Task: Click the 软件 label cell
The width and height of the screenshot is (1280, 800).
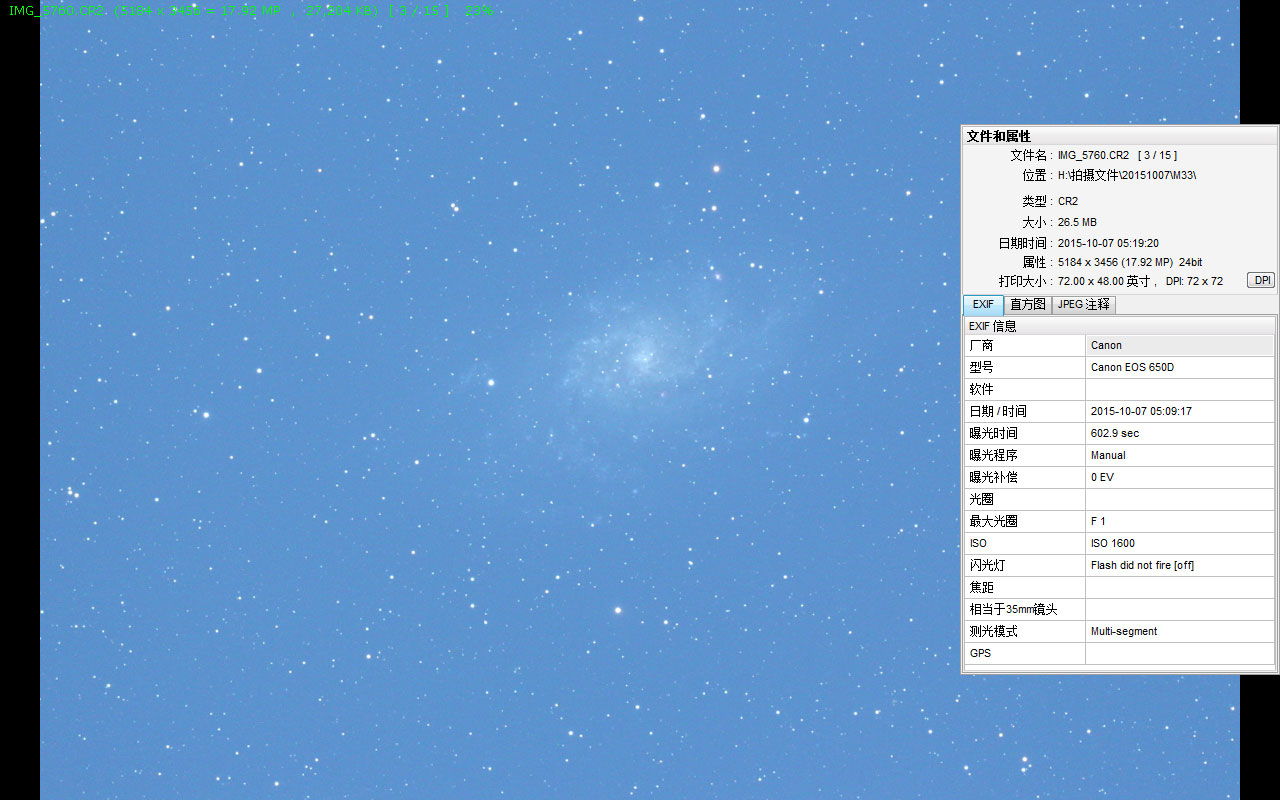Action: 1025,389
